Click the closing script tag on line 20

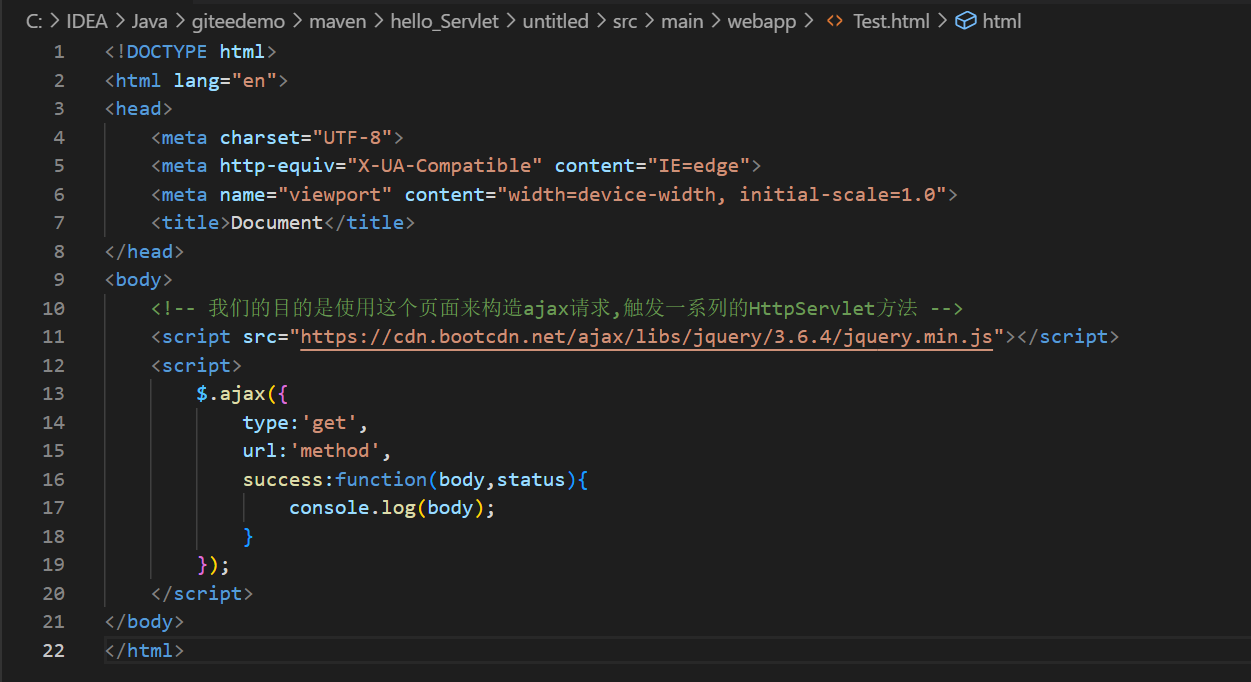(x=202, y=593)
